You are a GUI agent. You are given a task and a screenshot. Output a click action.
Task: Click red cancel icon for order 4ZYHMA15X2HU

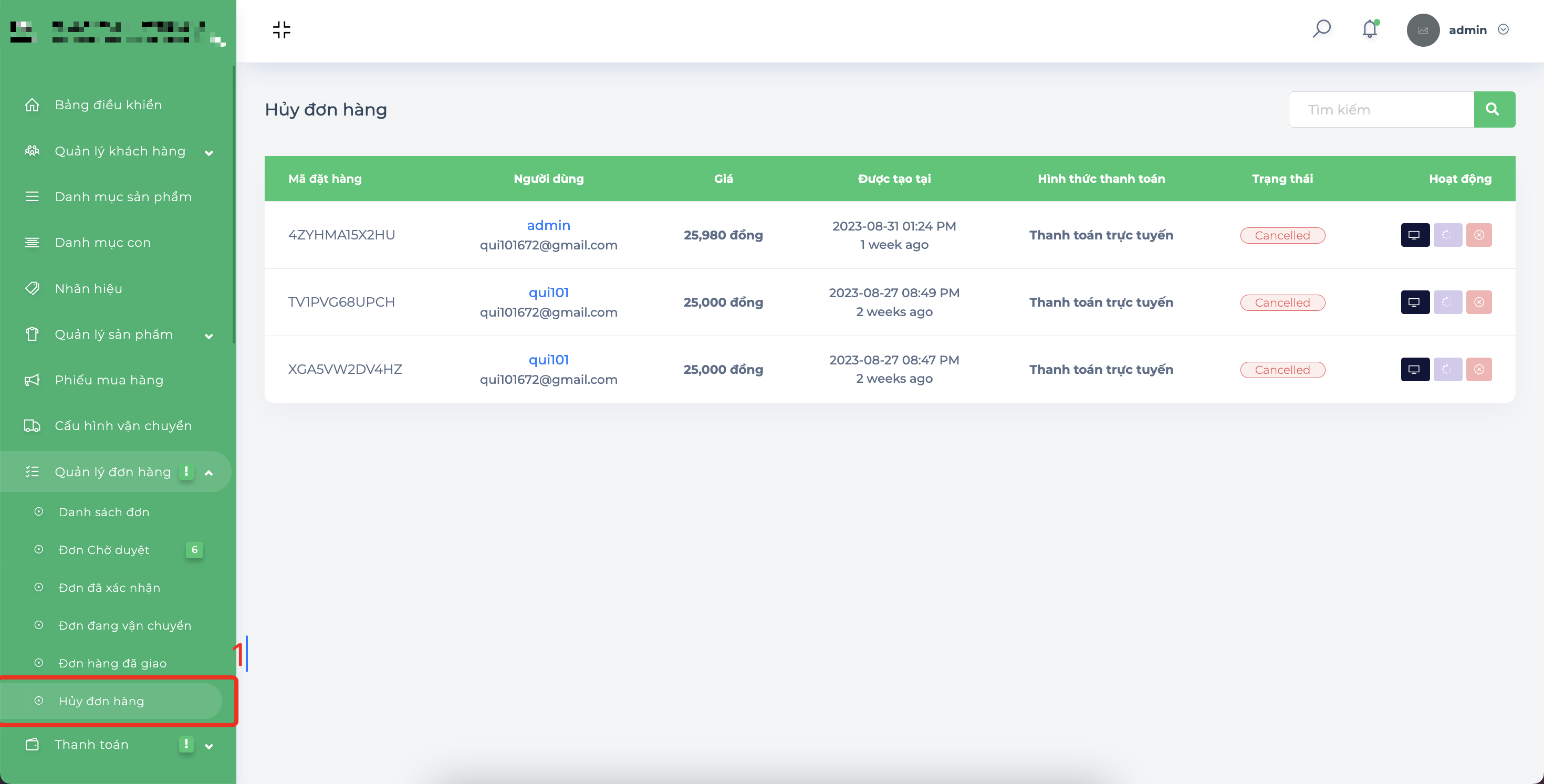point(1479,235)
